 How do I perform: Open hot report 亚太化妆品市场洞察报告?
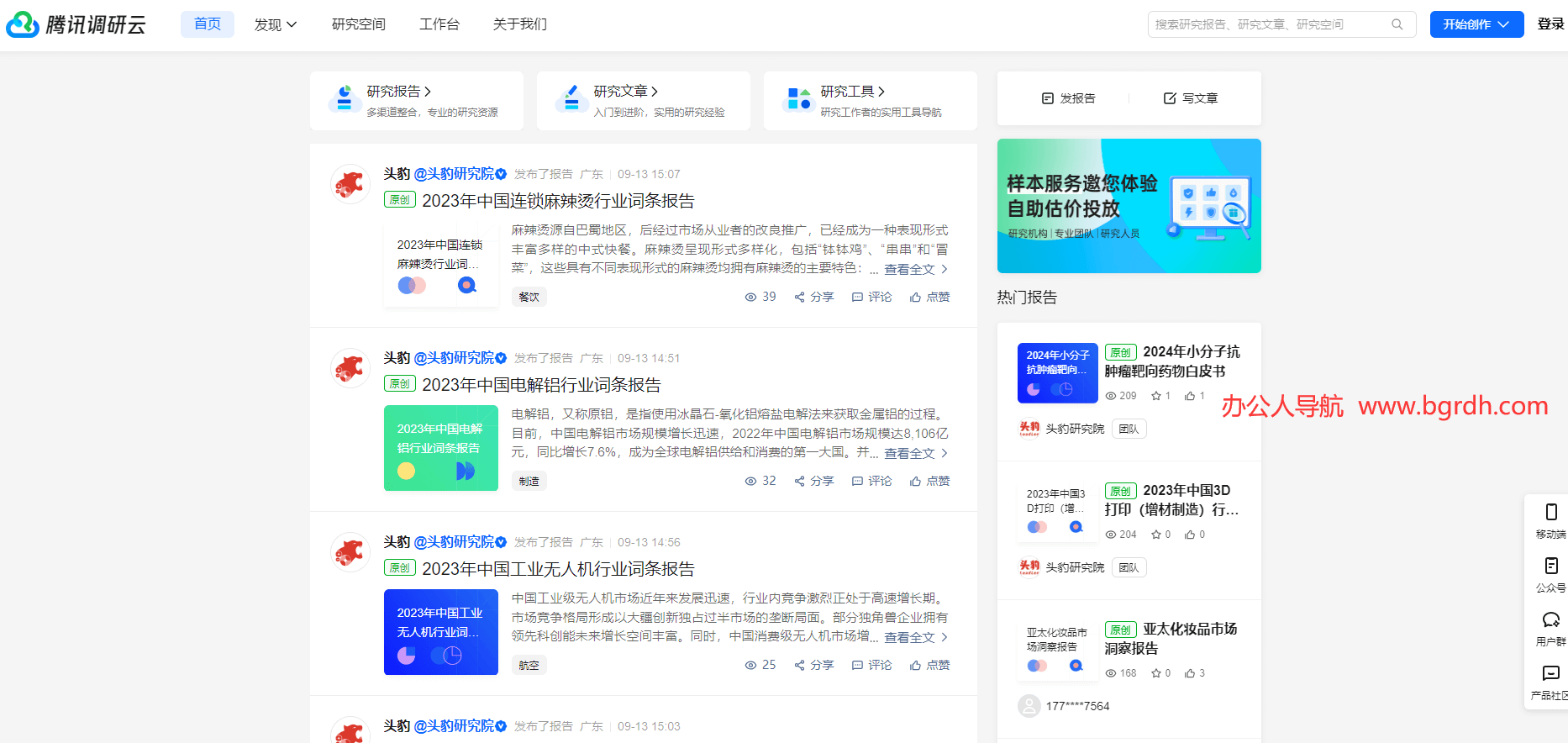(1172, 639)
